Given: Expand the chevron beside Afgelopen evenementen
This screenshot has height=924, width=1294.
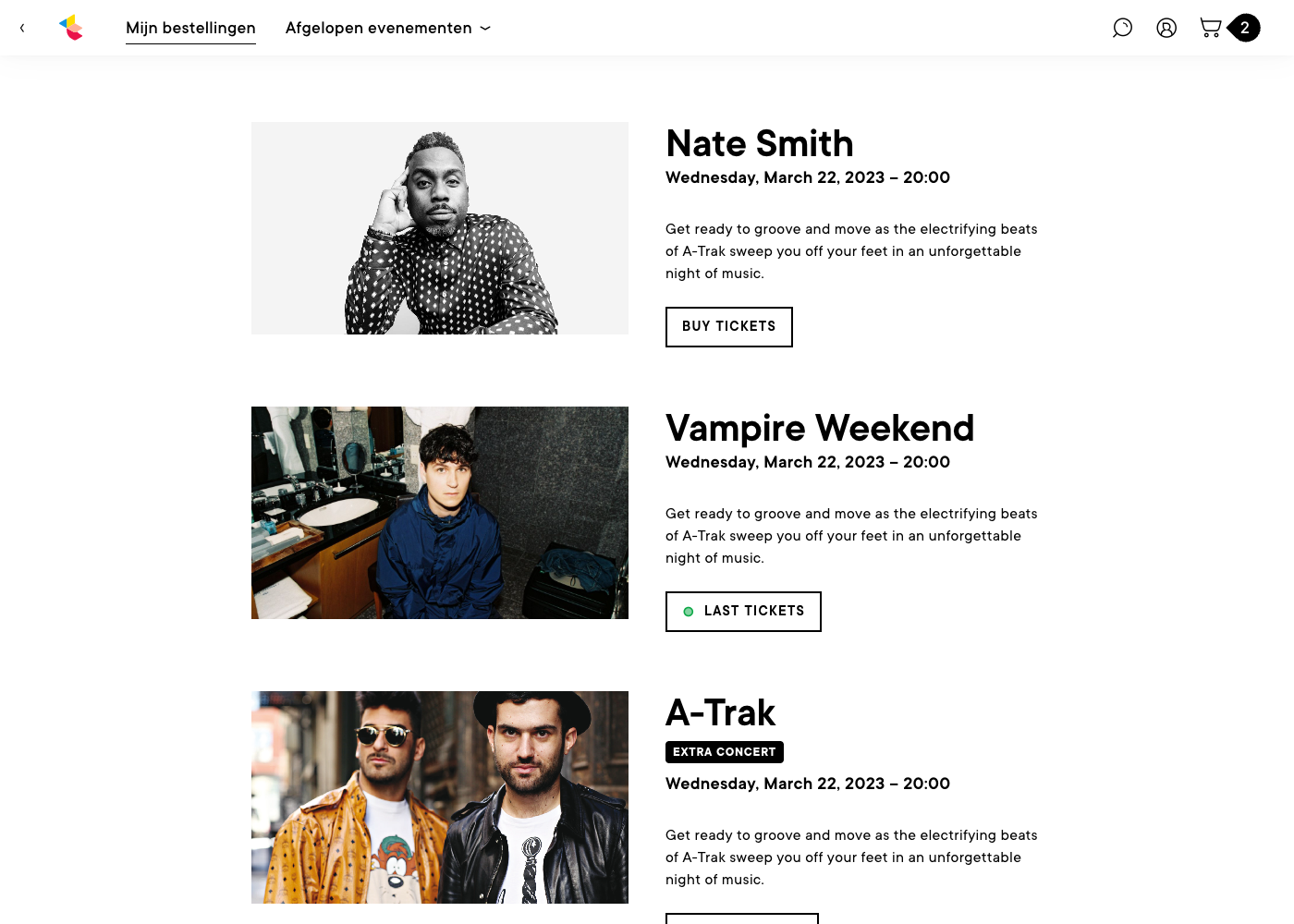Looking at the screenshot, I should [485, 29].
